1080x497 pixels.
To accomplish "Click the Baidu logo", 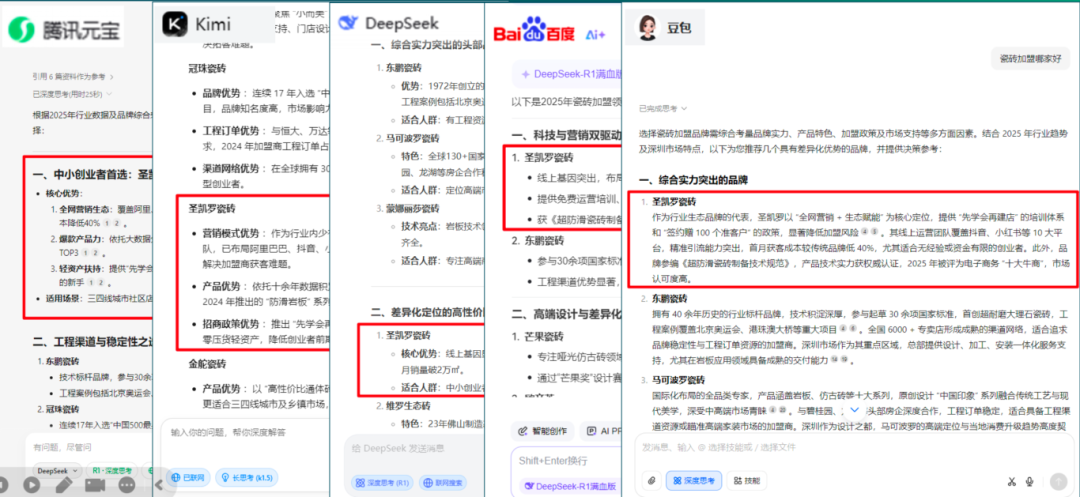I will click(534, 32).
